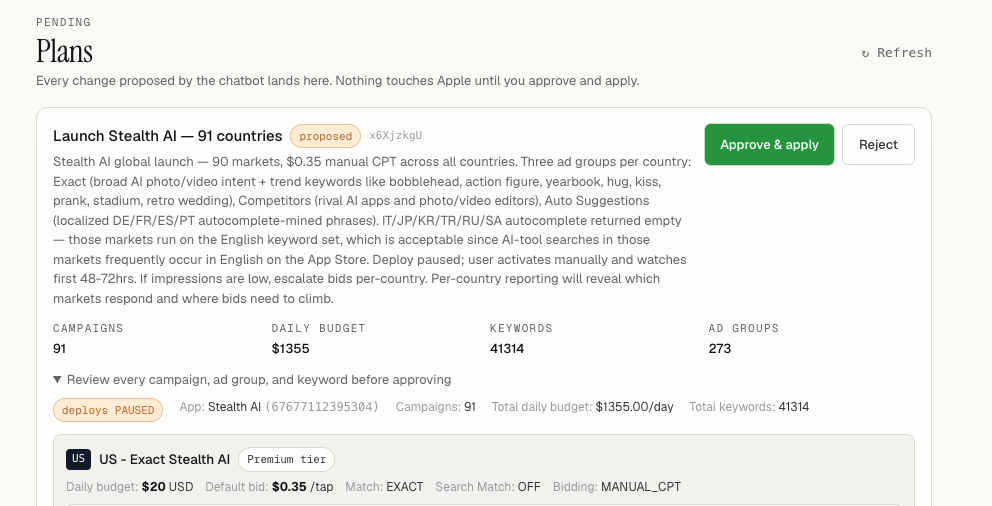The width and height of the screenshot is (992, 506).
Task: Click the 'Total keywords: 41314' summary text
Action: [x=749, y=407]
